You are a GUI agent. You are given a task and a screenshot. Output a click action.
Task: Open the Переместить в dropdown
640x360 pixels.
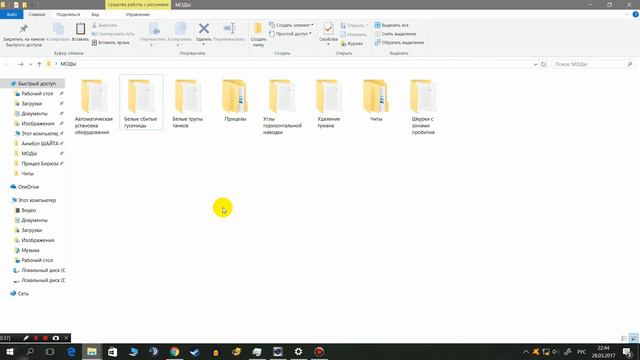point(153,33)
